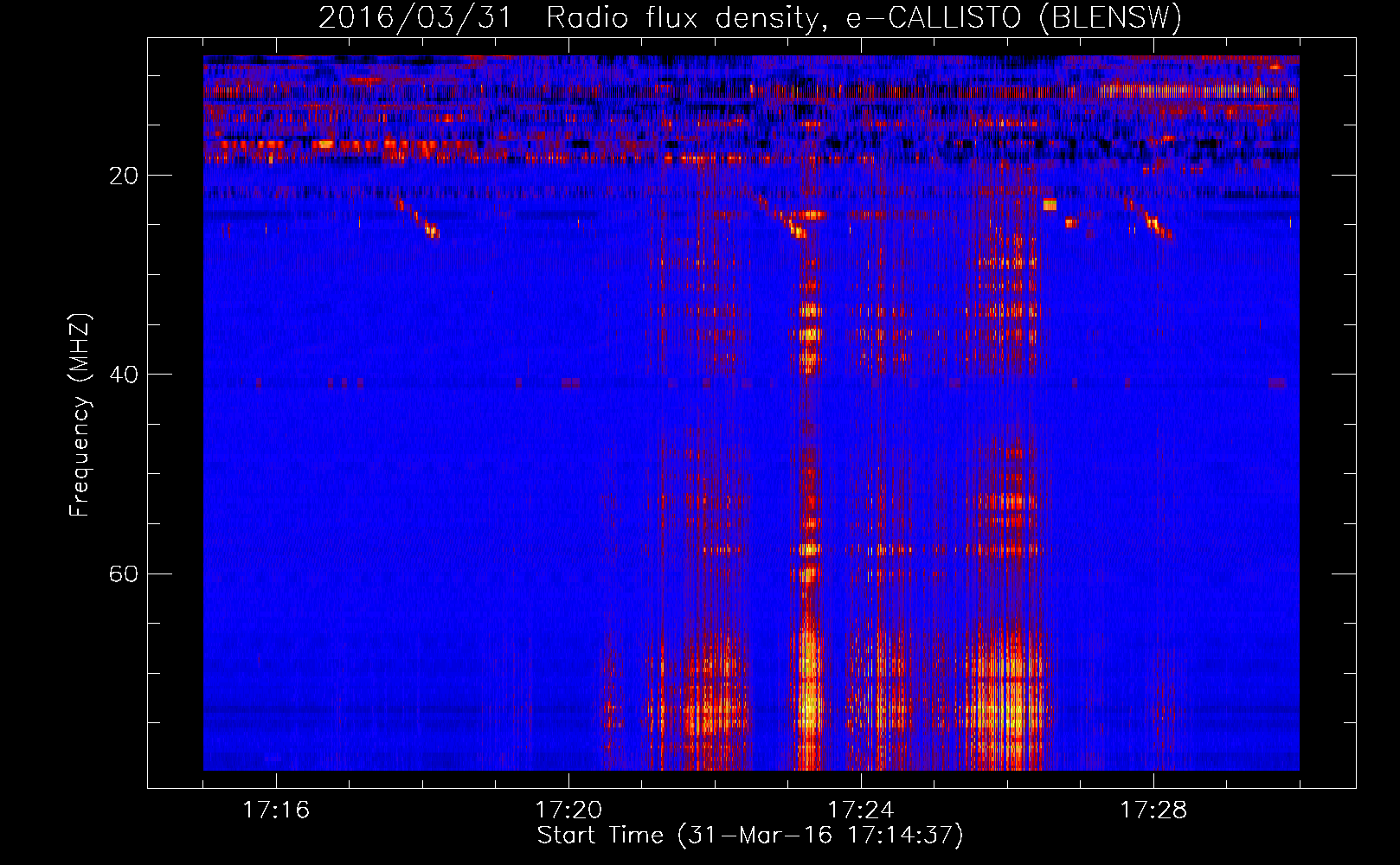1400x865 pixels.
Task: Click the 40 MHz frequency tick label
Action: [123, 375]
